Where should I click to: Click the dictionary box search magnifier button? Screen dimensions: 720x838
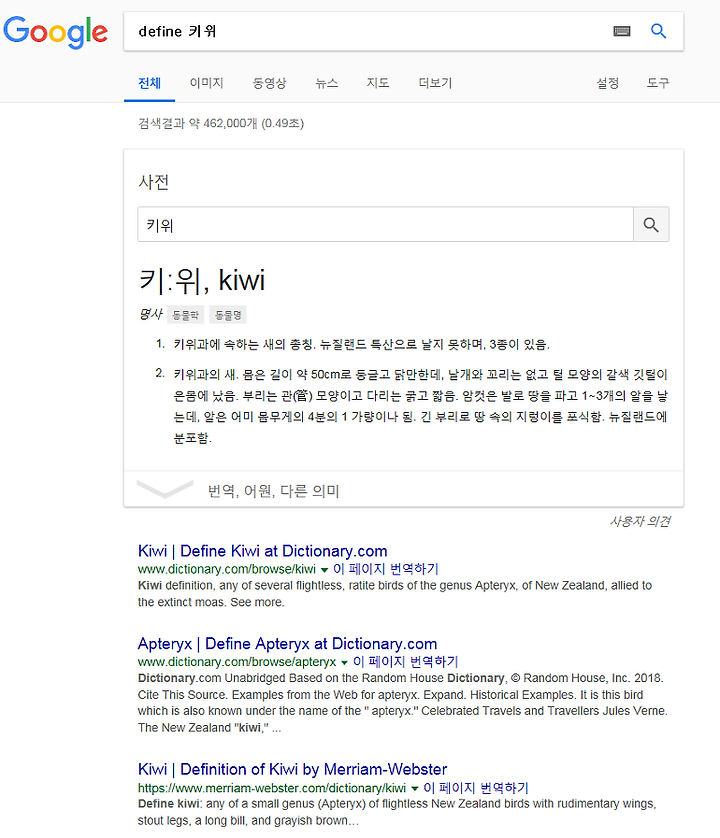[x=651, y=224]
